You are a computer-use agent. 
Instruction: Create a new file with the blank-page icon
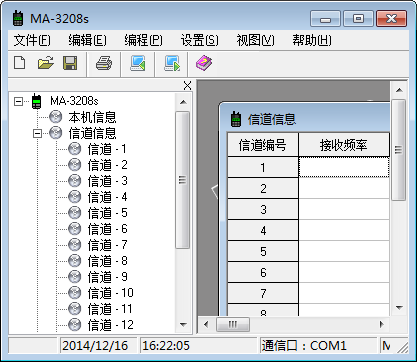point(20,63)
